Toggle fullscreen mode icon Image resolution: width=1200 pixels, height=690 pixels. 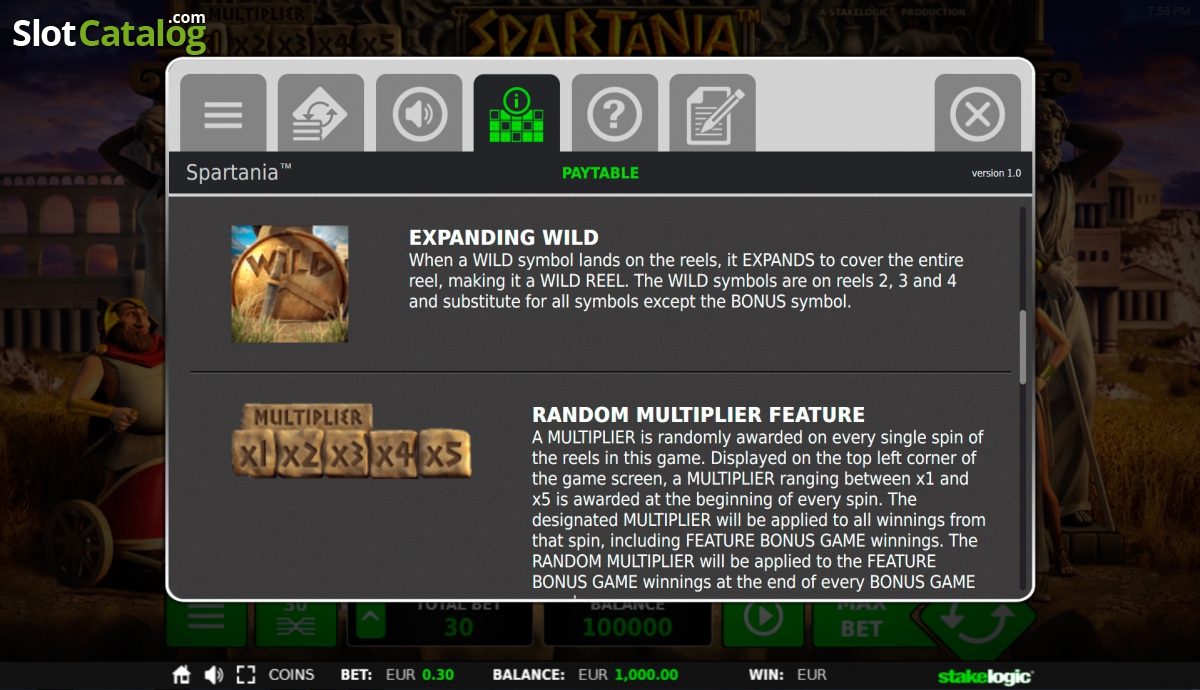[246, 675]
